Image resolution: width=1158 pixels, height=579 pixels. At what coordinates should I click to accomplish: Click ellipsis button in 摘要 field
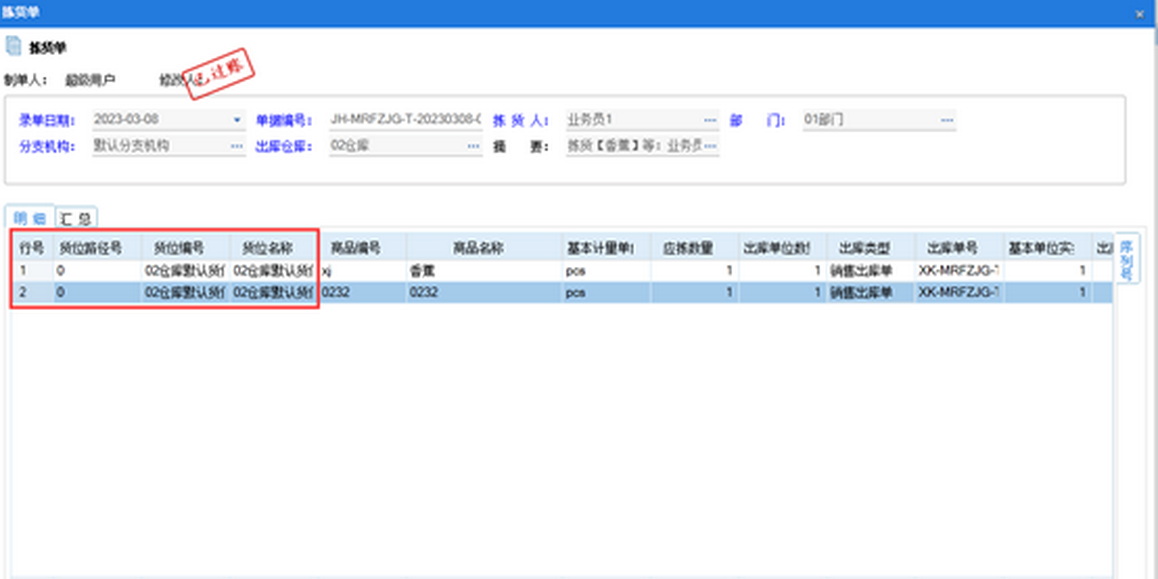[710, 146]
